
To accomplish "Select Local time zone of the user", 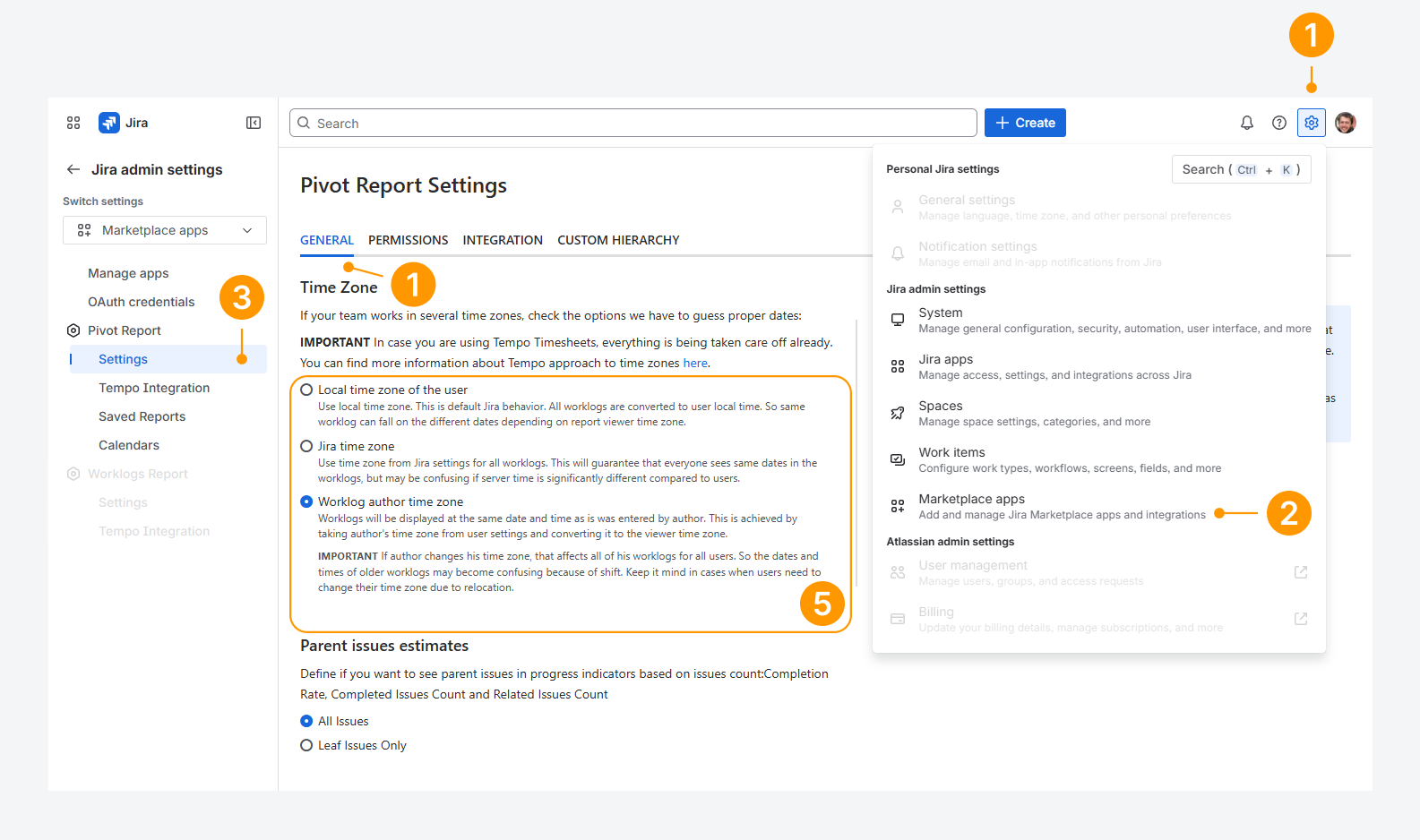I will (x=306, y=390).
